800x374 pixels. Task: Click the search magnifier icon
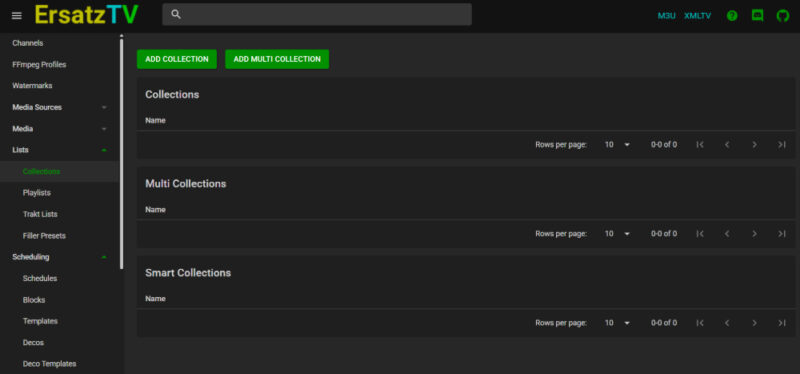coord(176,14)
